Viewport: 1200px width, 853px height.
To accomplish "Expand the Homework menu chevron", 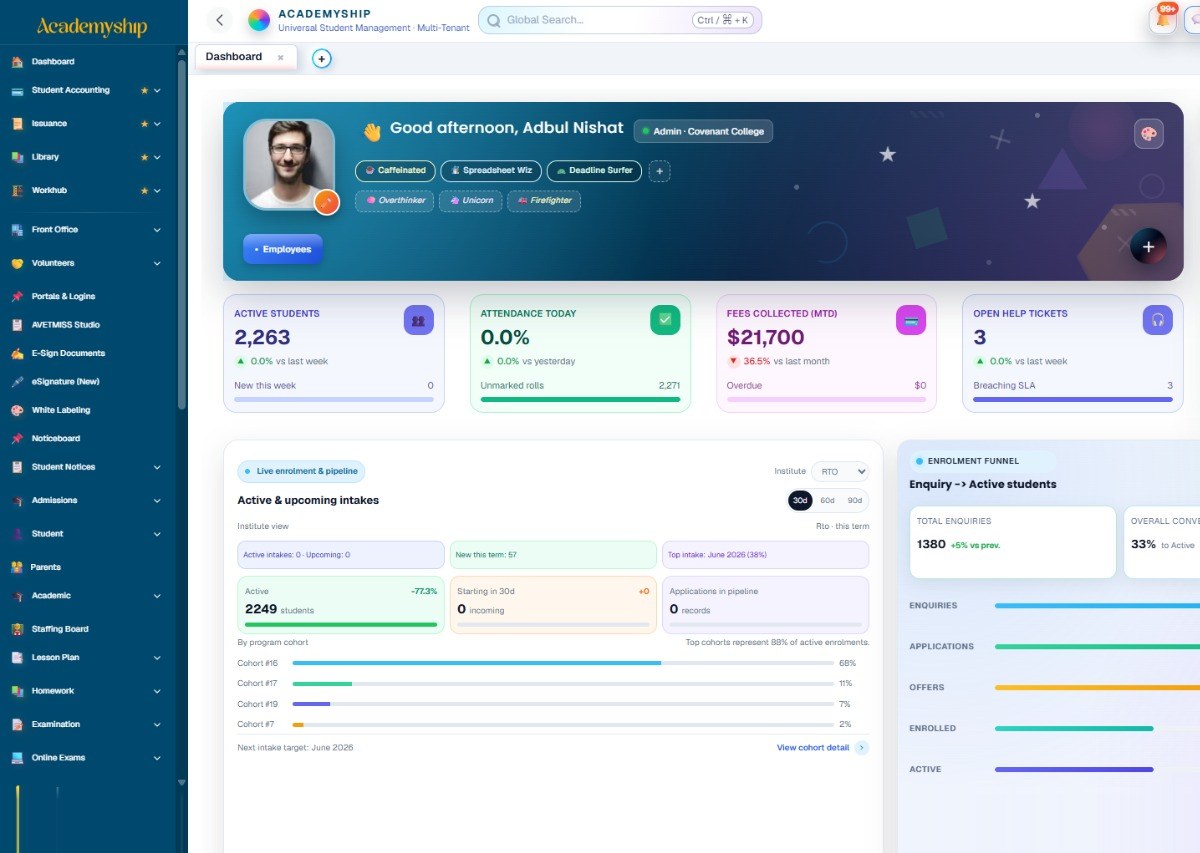I will coord(157,691).
